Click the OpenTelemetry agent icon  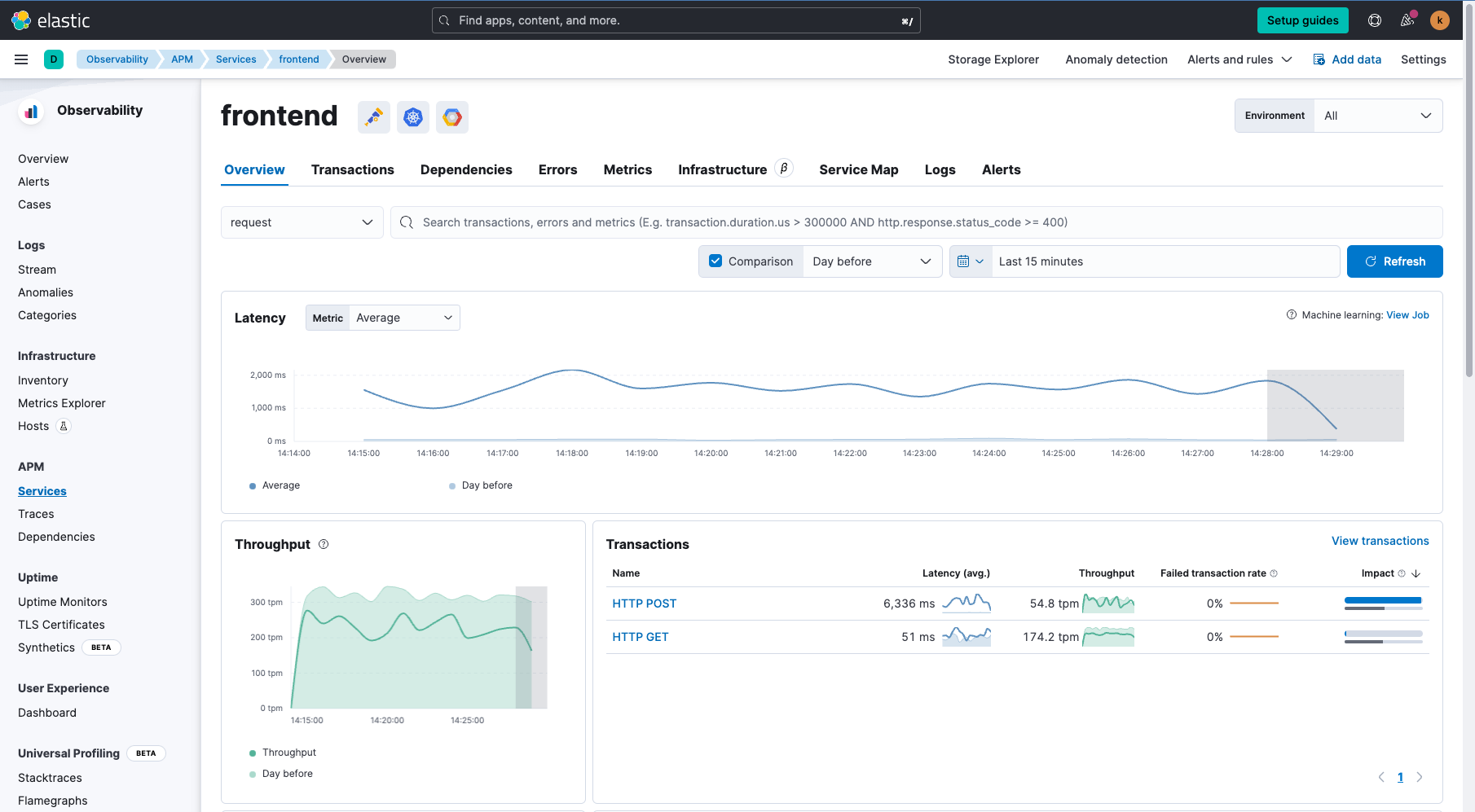[374, 117]
